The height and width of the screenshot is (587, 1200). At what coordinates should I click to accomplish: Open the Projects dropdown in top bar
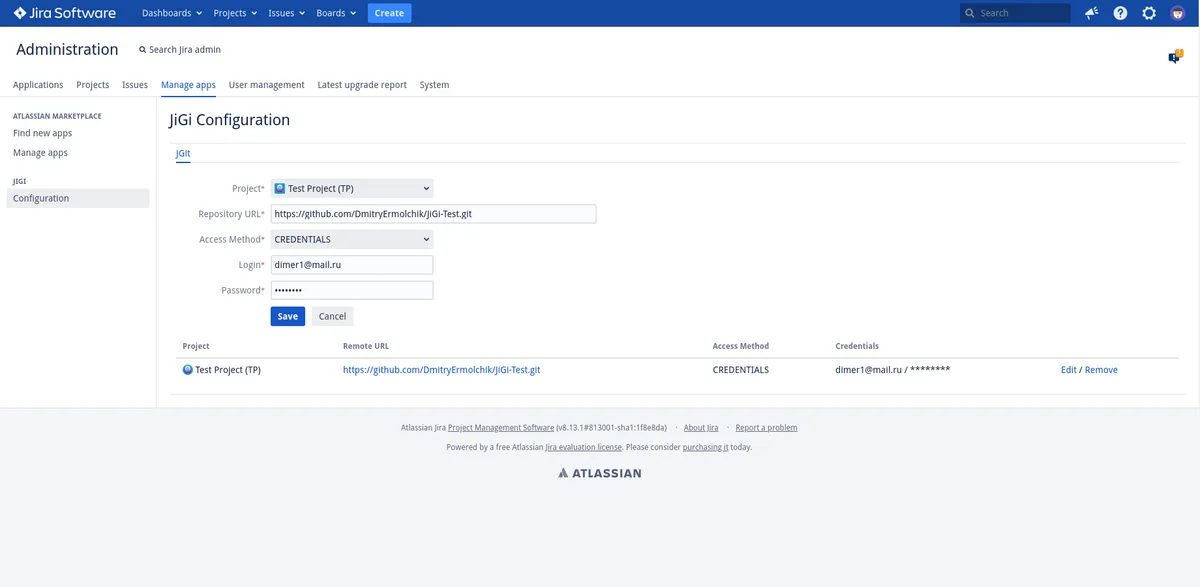[x=235, y=13]
